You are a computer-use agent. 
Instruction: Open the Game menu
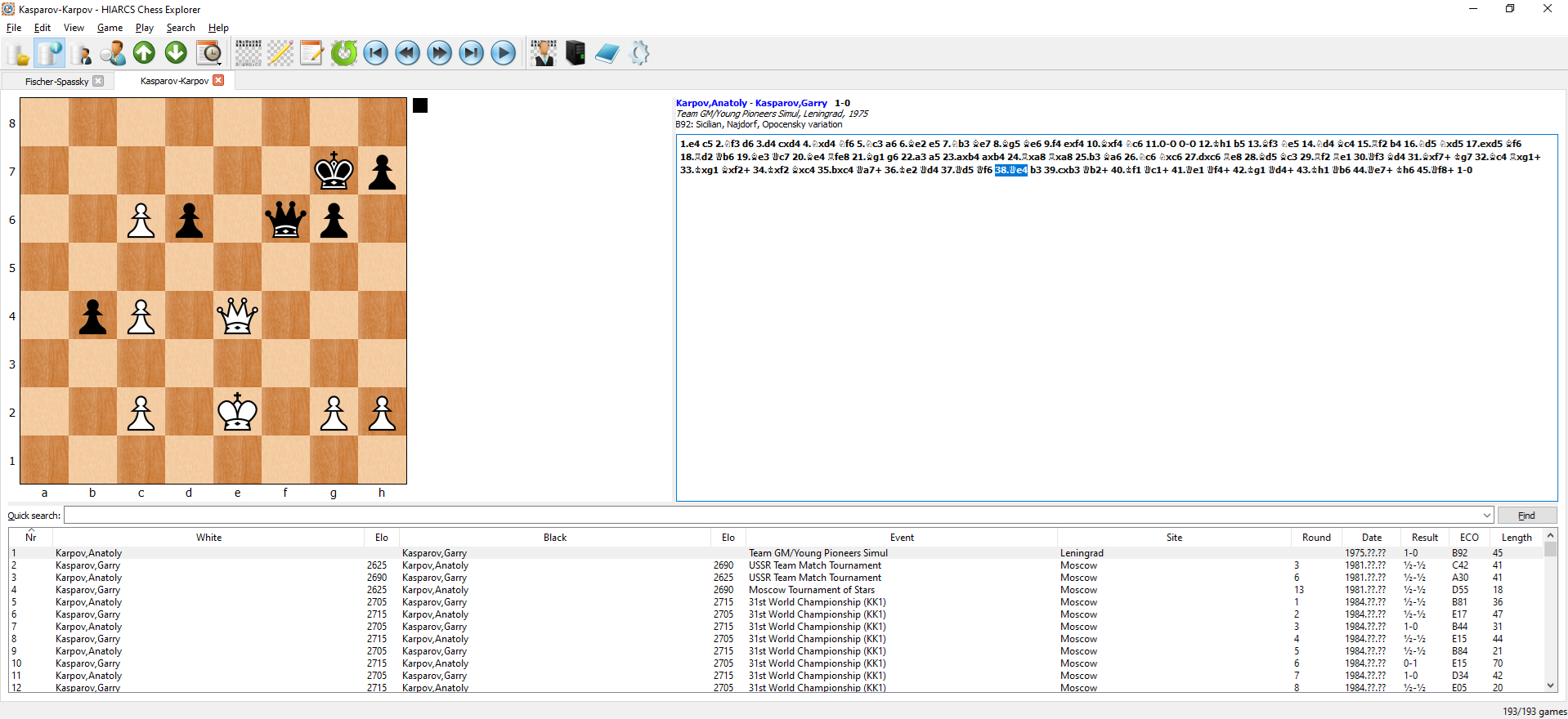110,28
